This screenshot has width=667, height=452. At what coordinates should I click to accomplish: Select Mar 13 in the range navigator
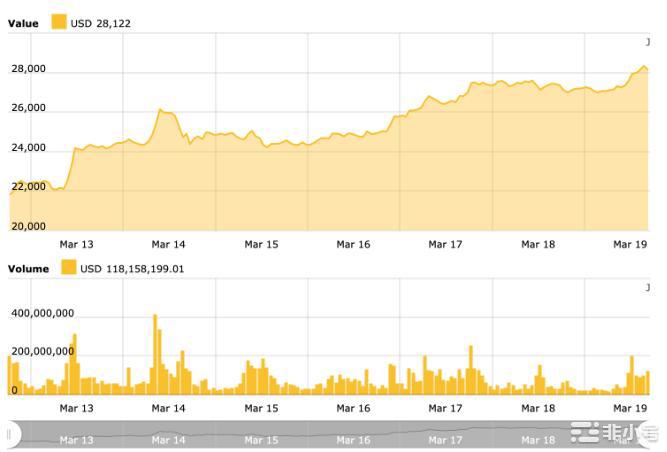tap(76, 439)
